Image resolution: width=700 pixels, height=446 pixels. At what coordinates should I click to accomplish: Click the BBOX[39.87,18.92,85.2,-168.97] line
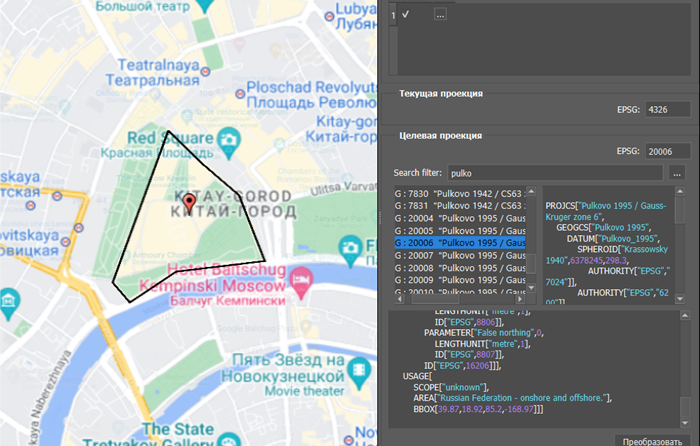[x=478, y=409]
